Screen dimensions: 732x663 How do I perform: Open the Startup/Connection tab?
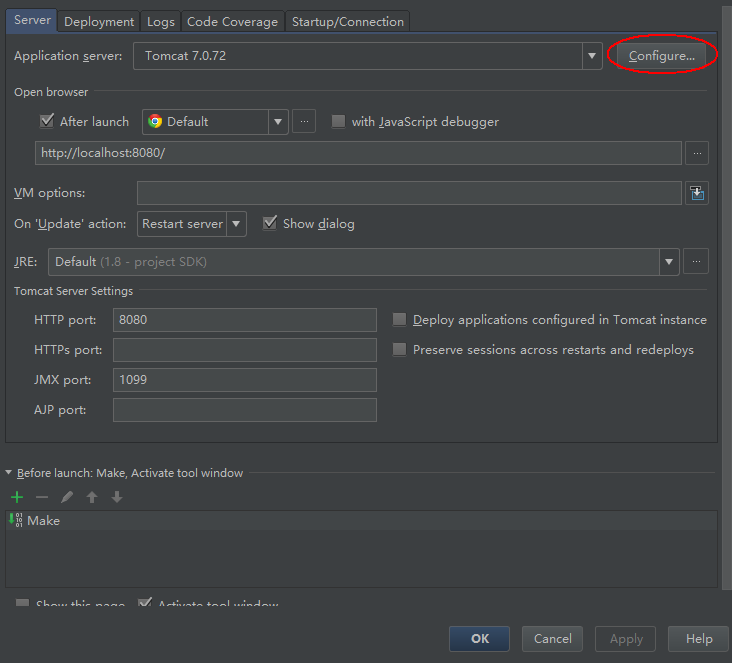click(347, 21)
